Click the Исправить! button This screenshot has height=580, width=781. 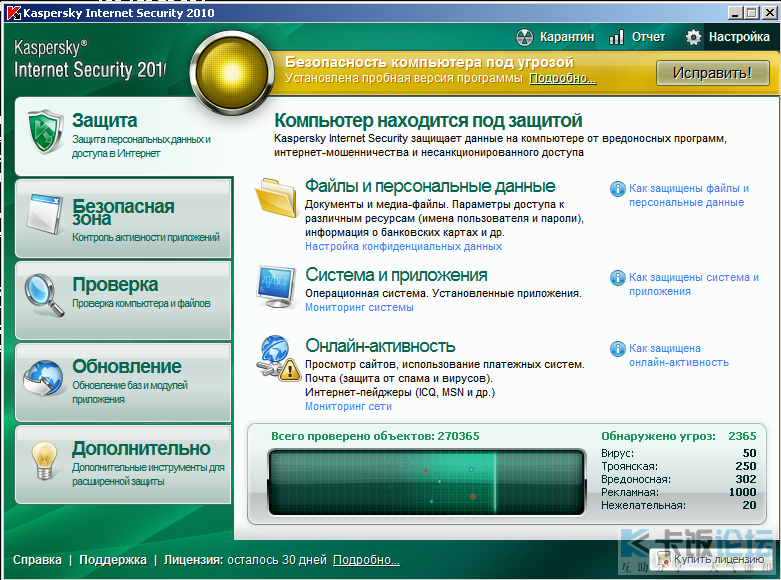[712, 73]
